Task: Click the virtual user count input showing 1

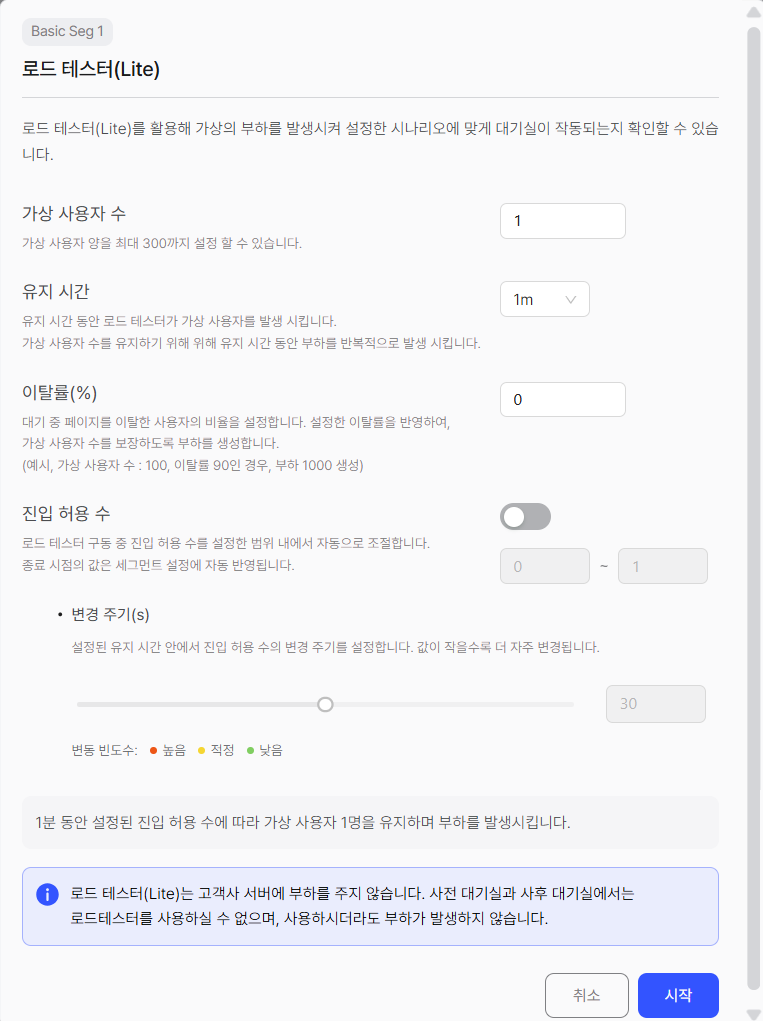Action: tap(562, 220)
